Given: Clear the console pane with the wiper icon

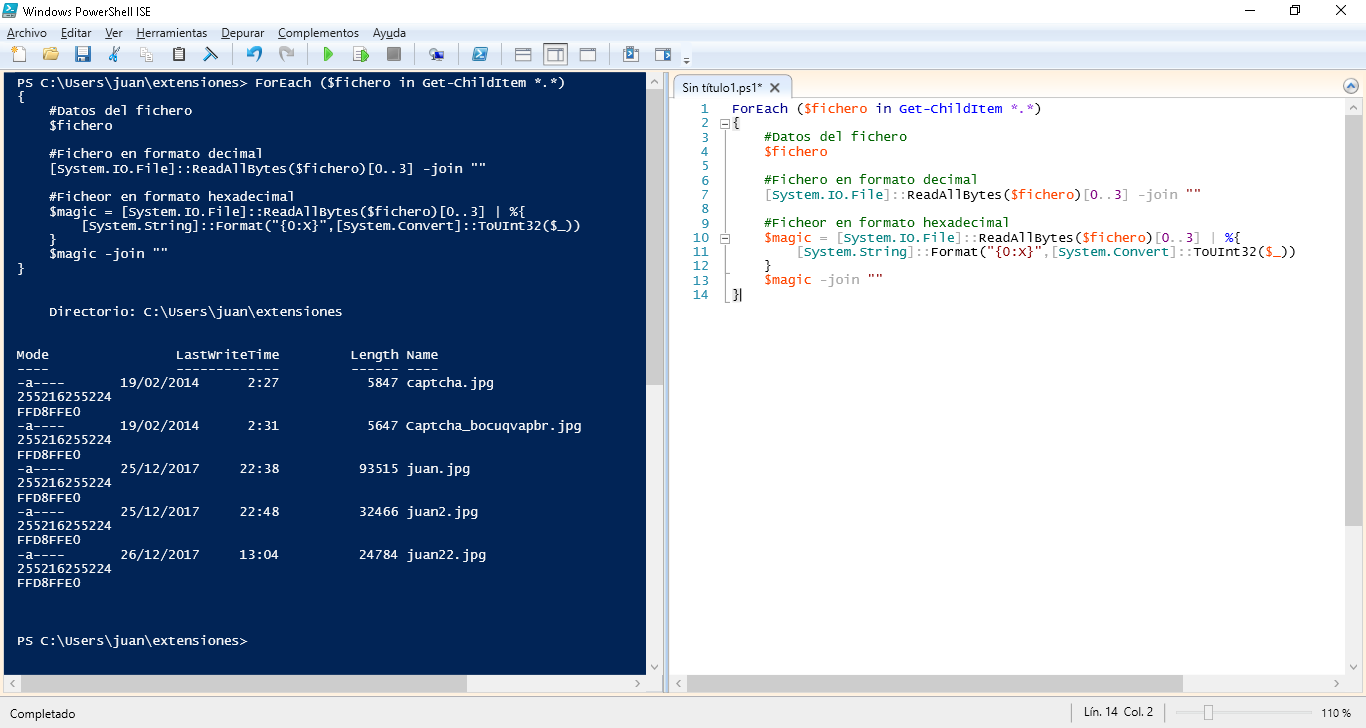Looking at the screenshot, I should pyautogui.click(x=211, y=54).
